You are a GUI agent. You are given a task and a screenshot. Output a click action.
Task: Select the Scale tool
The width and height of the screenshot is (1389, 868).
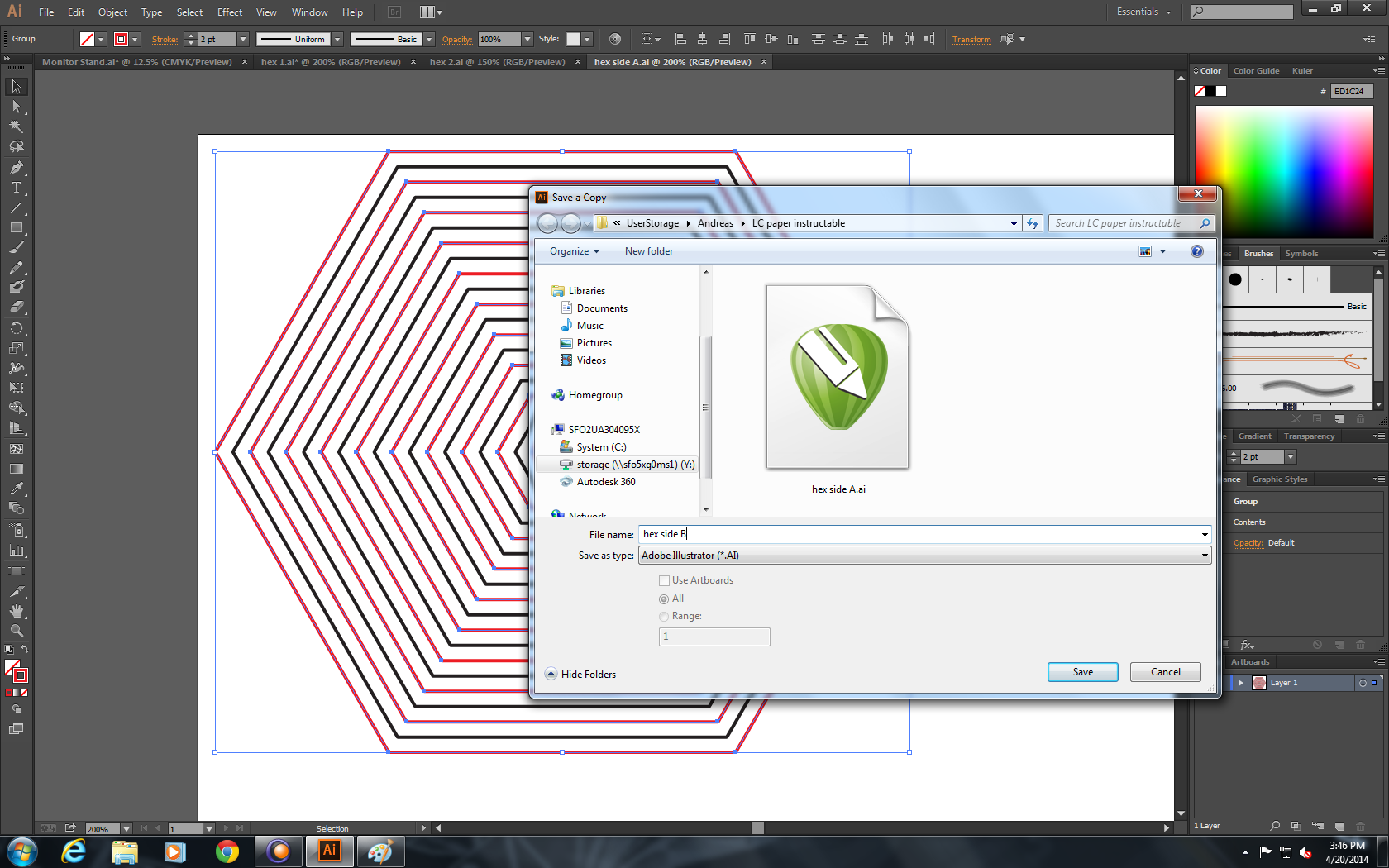17,348
